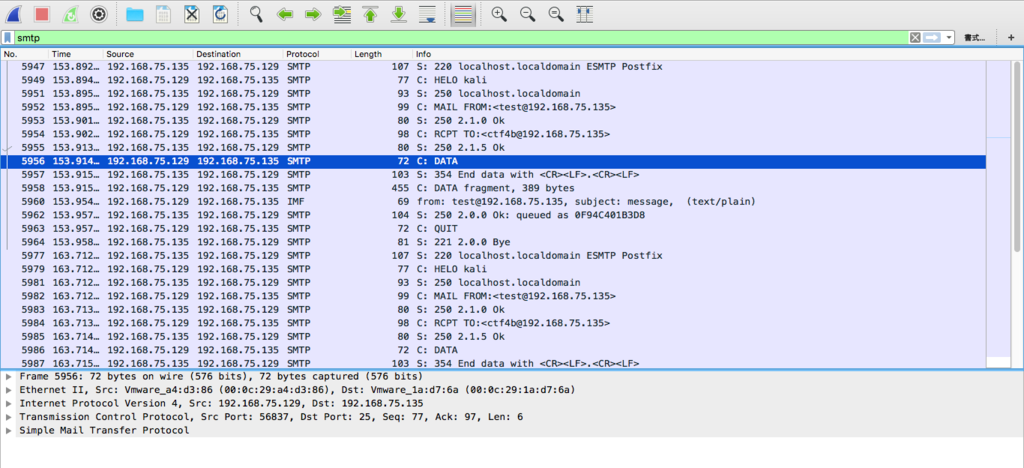Select packet 5982 MAIL FROM row
1024x468 pixels.
pos(493,296)
